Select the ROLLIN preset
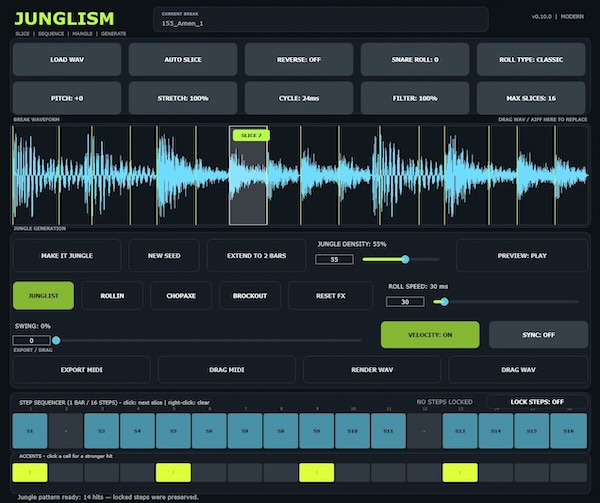 tap(112, 296)
